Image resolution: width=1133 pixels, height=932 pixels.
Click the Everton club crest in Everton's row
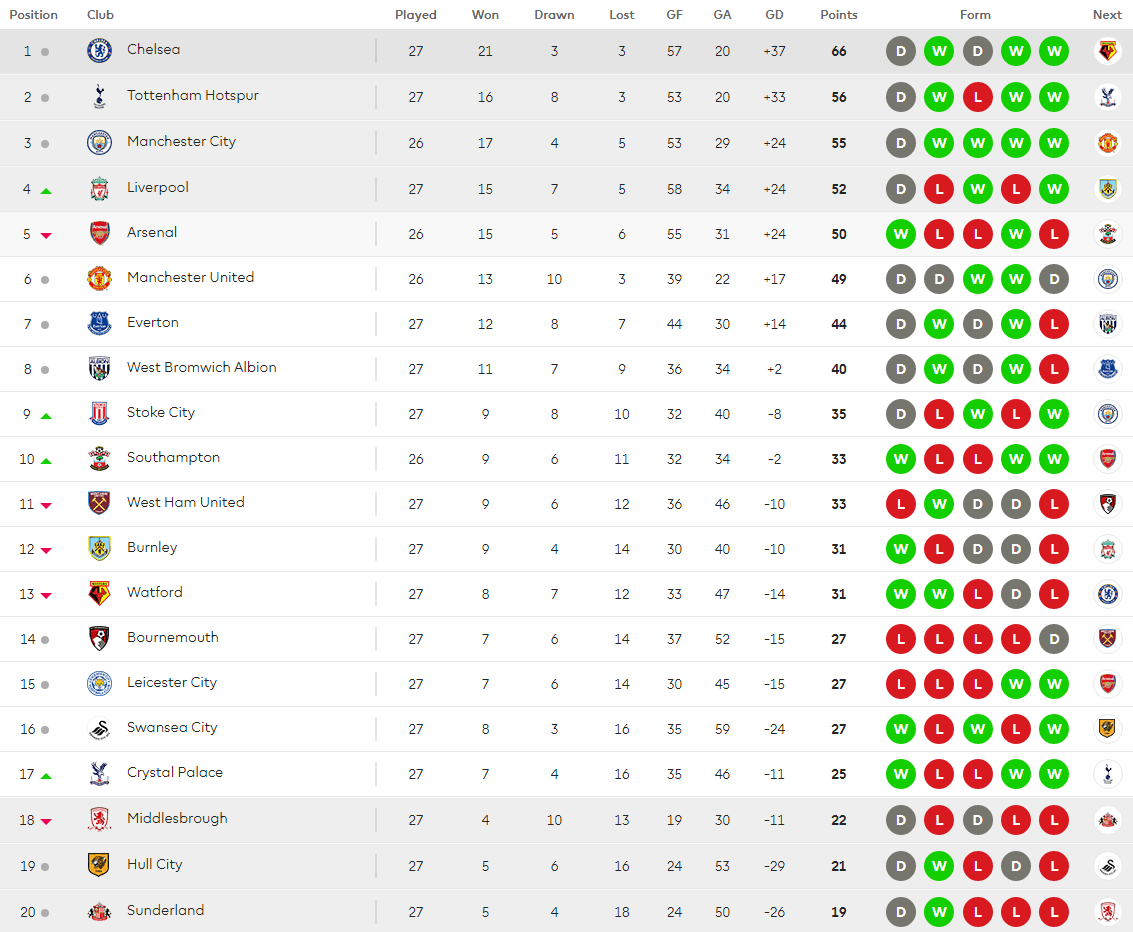99,323
